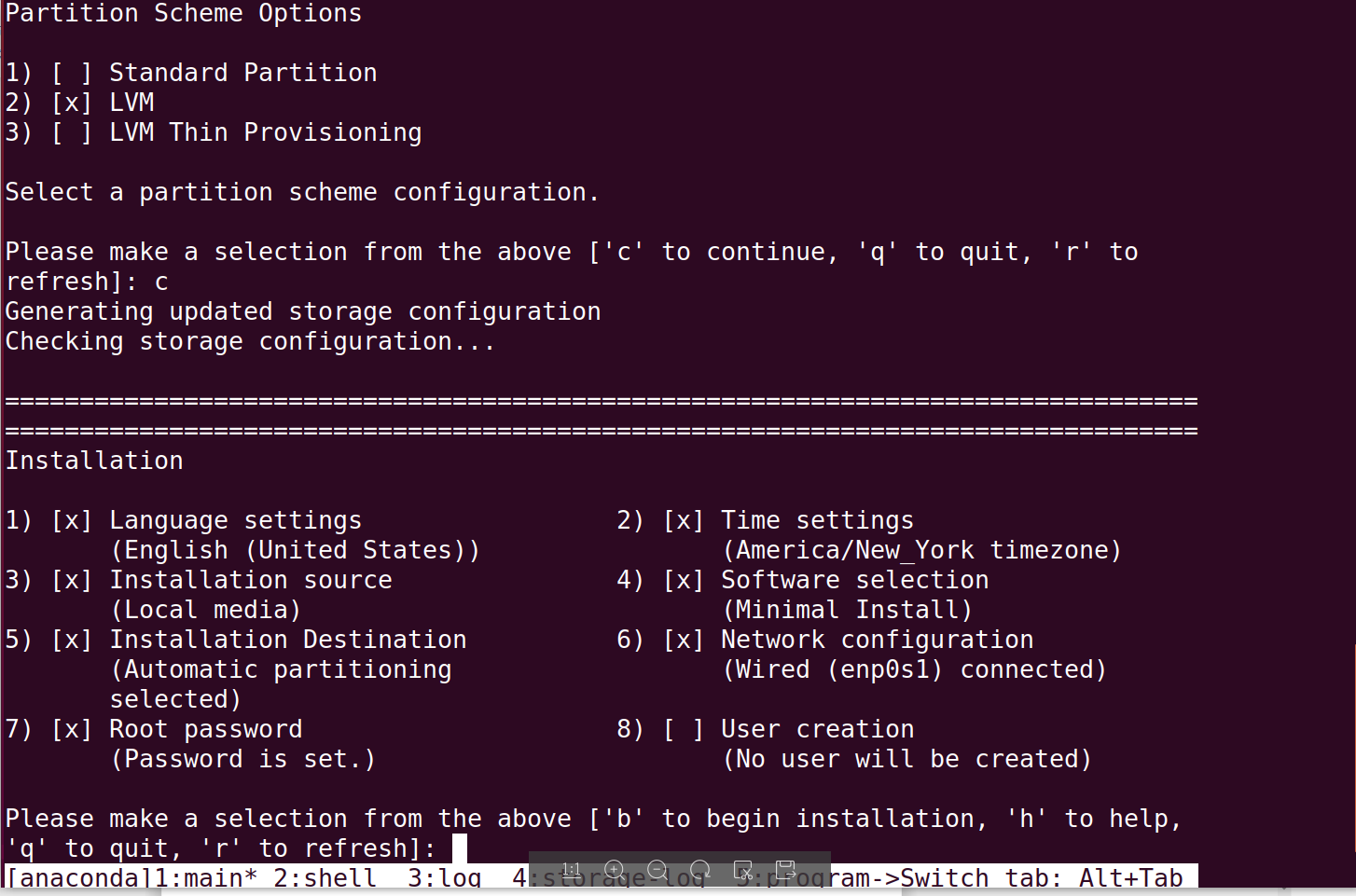Click the crop screenshot scissors icon
The height and width of the screenshot is (896, 1356).
click(743, 871)
